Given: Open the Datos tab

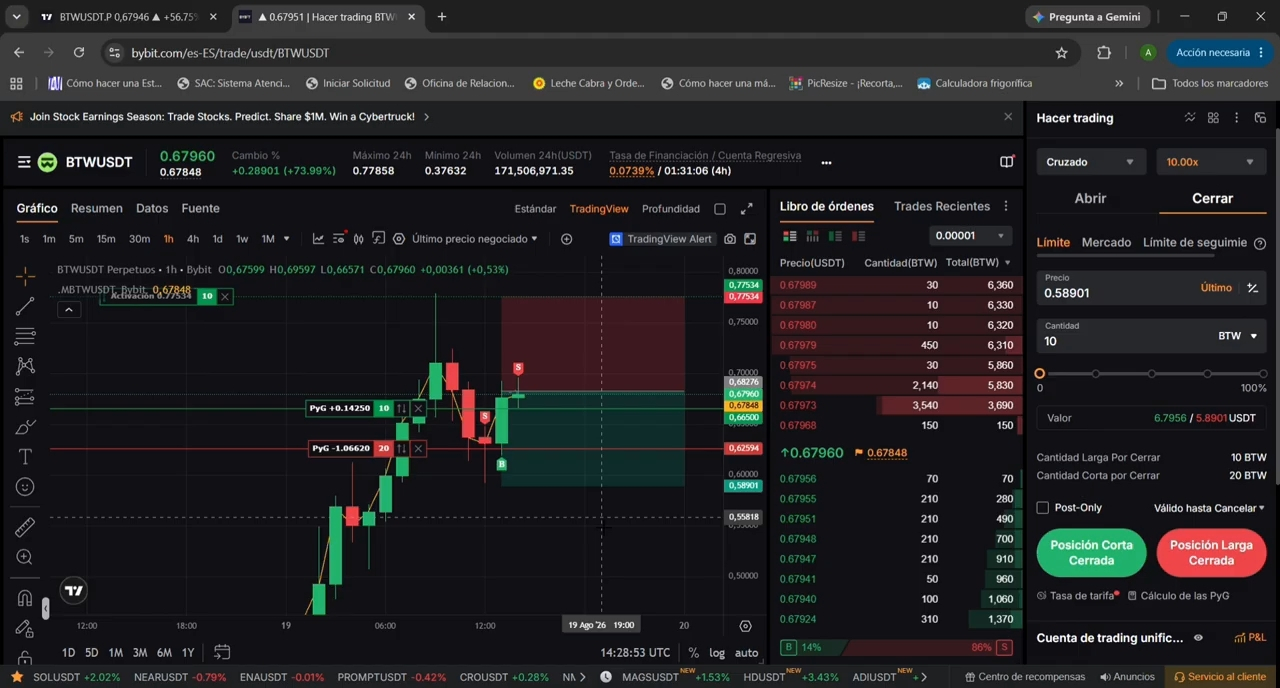Looking at the screenshot, I should [152, 208].
